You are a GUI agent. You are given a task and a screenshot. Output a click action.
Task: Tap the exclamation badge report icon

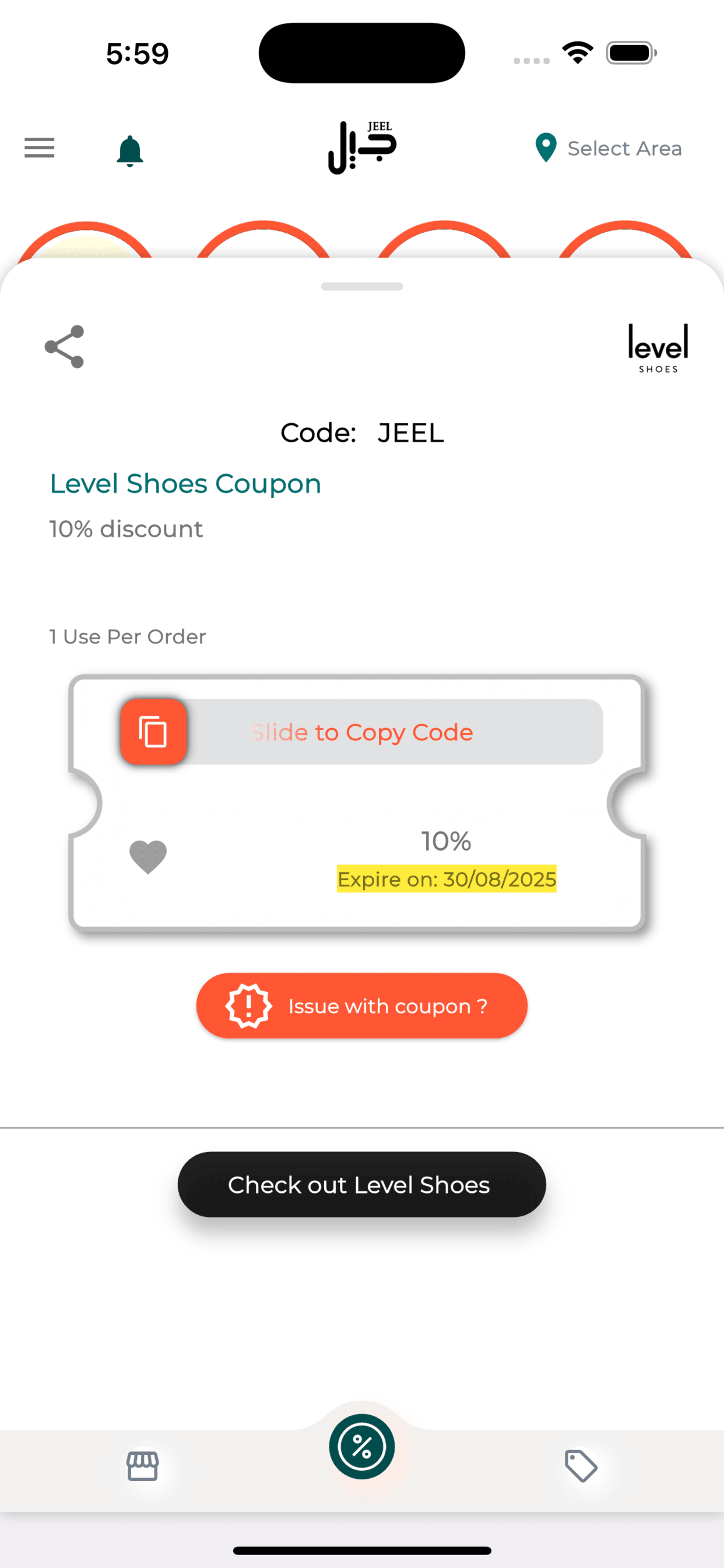coord(248,1006)
